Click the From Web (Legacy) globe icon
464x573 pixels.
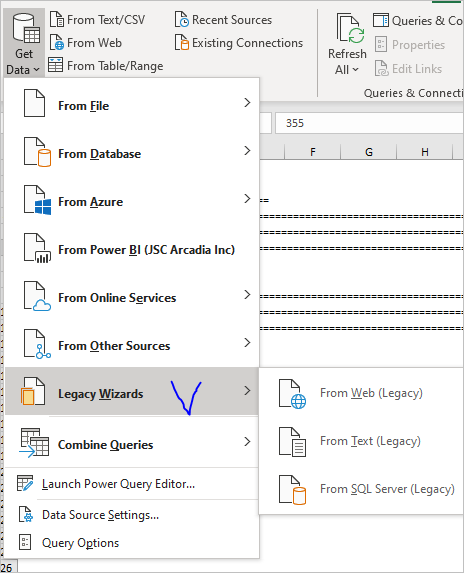pyautogui.click(x=292, y=394)
